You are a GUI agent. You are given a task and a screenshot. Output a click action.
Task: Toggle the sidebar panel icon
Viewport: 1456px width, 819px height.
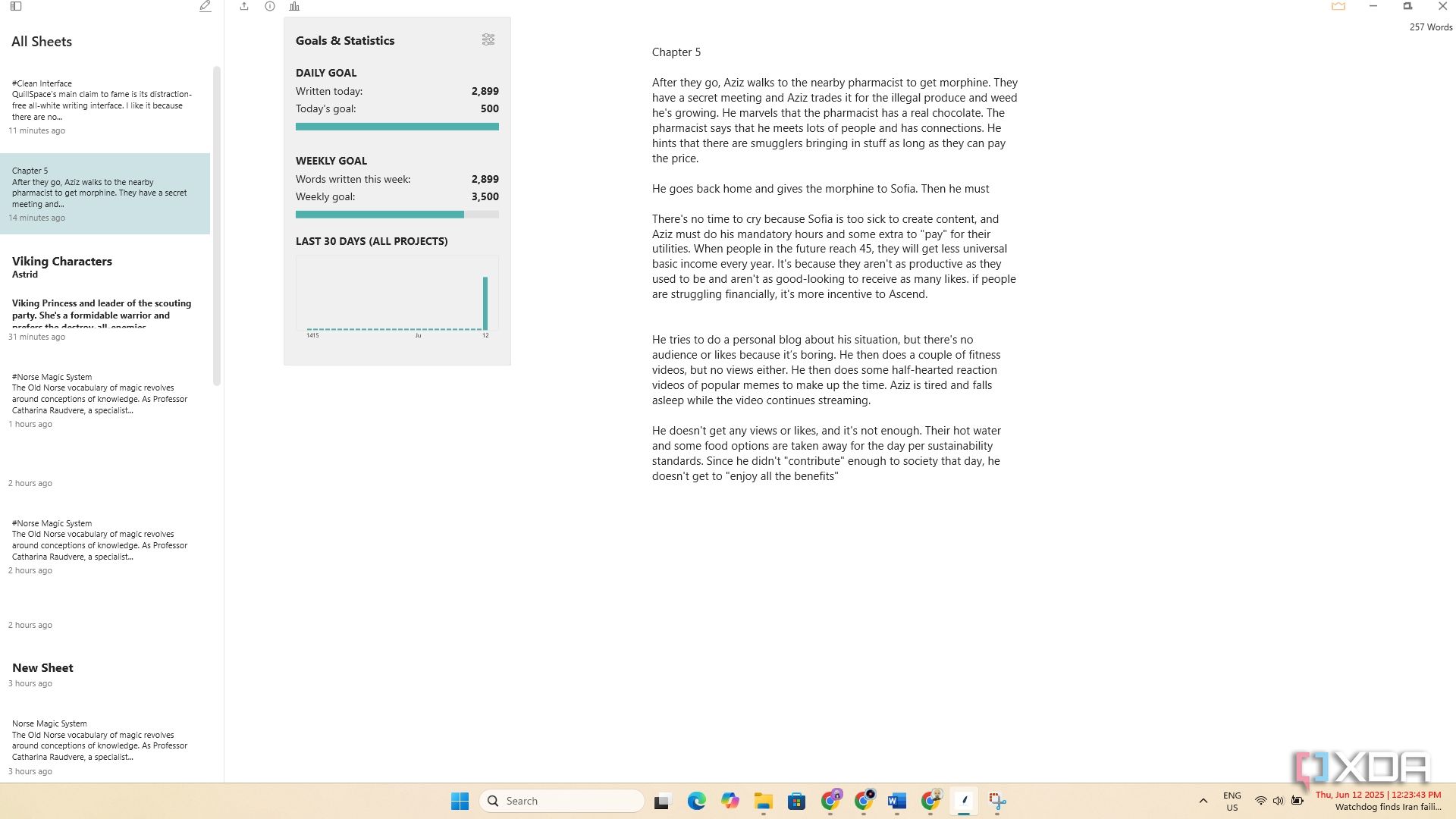point(16,6)
